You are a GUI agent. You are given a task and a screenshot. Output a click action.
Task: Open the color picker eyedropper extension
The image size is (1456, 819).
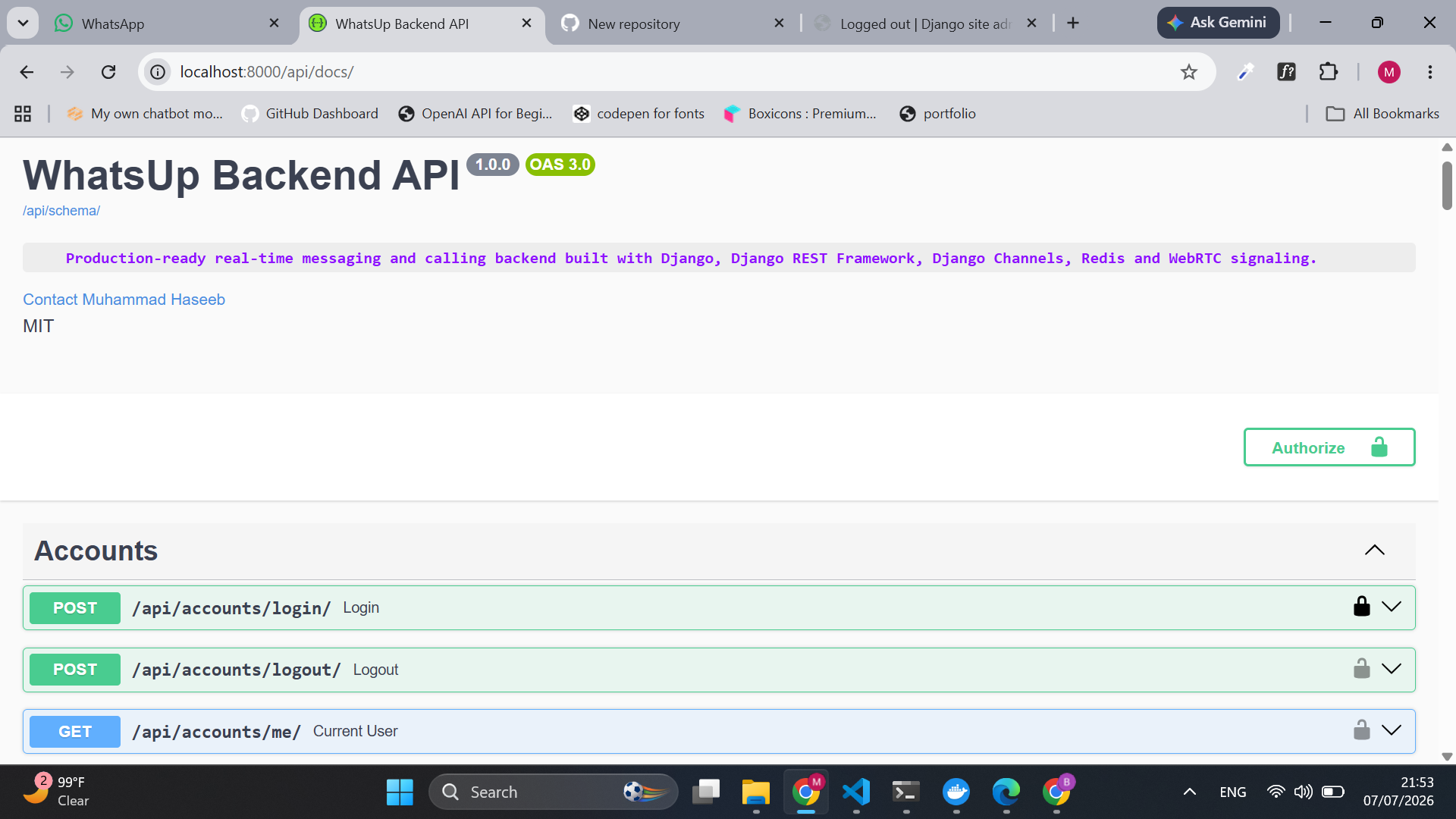(1245, 72)
